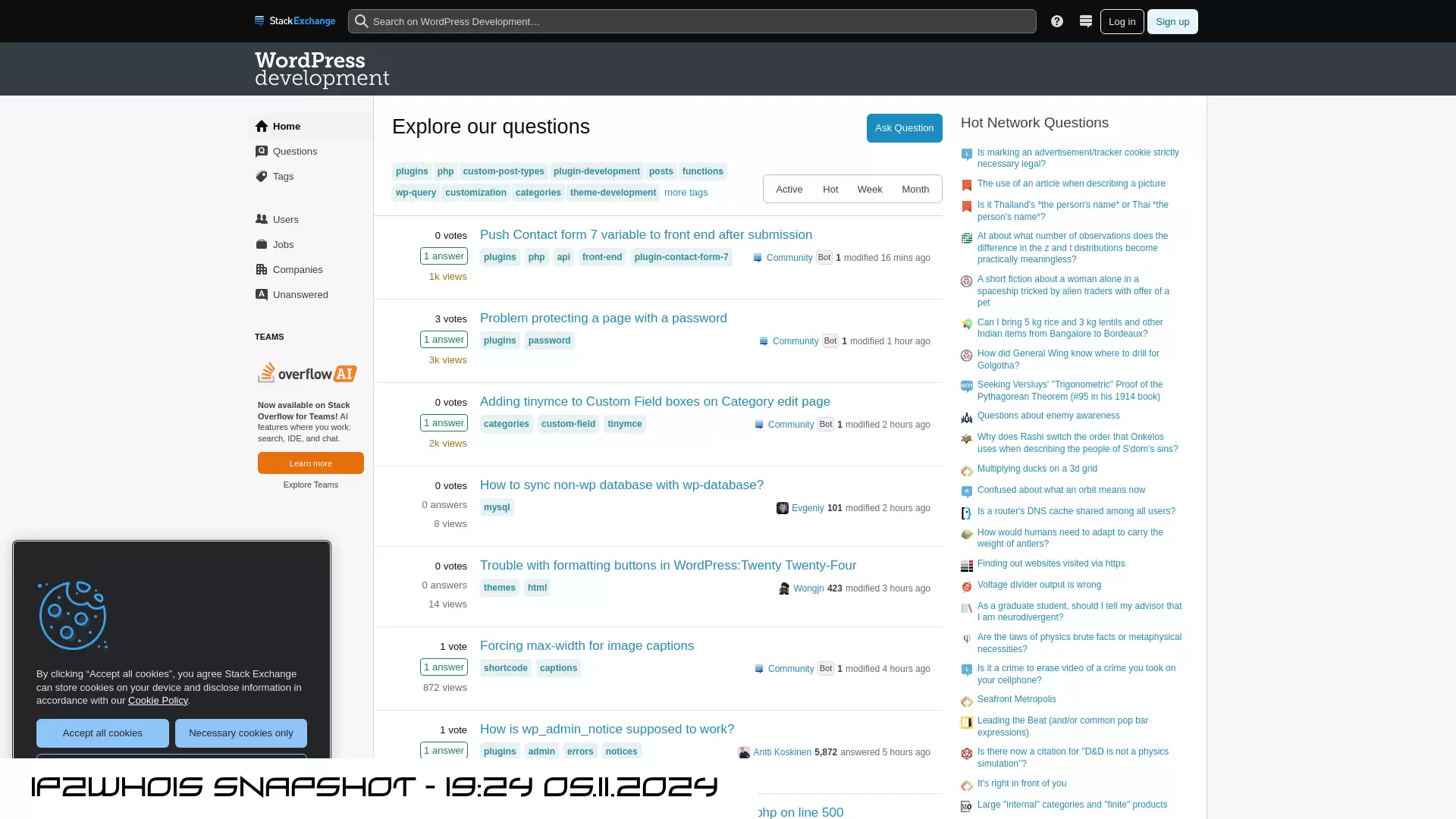Click Wongjn's user avatar
This screenshot has height=819, width=1456.
[x=784, y=588]
